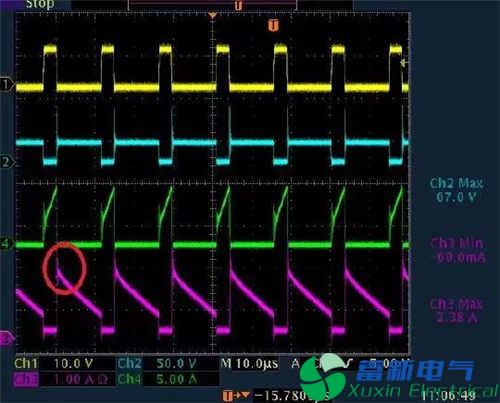Click the Ch2 Max 67.0 V measurement
This screenshot has height=403, width=500.
pyautogui.click(x=456, y=190)
